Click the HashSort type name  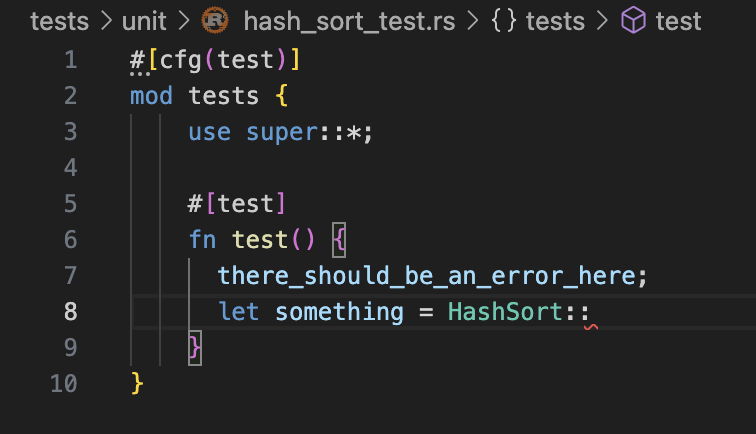click(x=505, y=312)
